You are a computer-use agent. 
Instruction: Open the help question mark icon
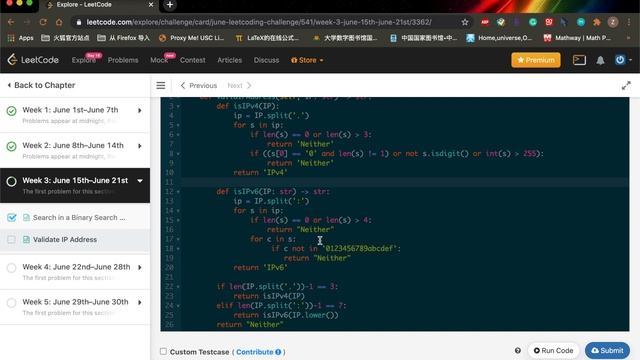tap(518, 351)
